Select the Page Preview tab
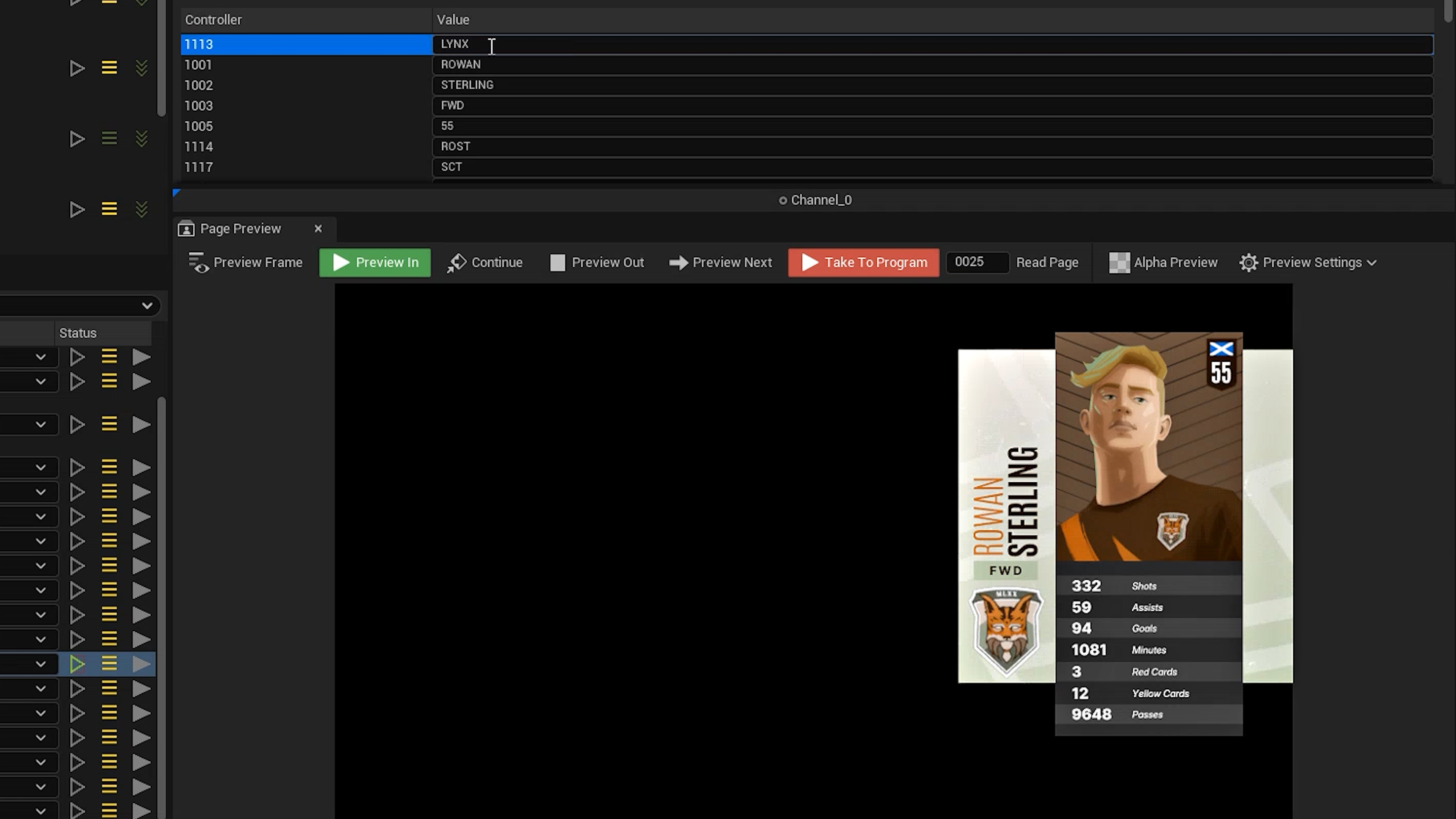The image size is (1456, 819). (x=240, y=229)
